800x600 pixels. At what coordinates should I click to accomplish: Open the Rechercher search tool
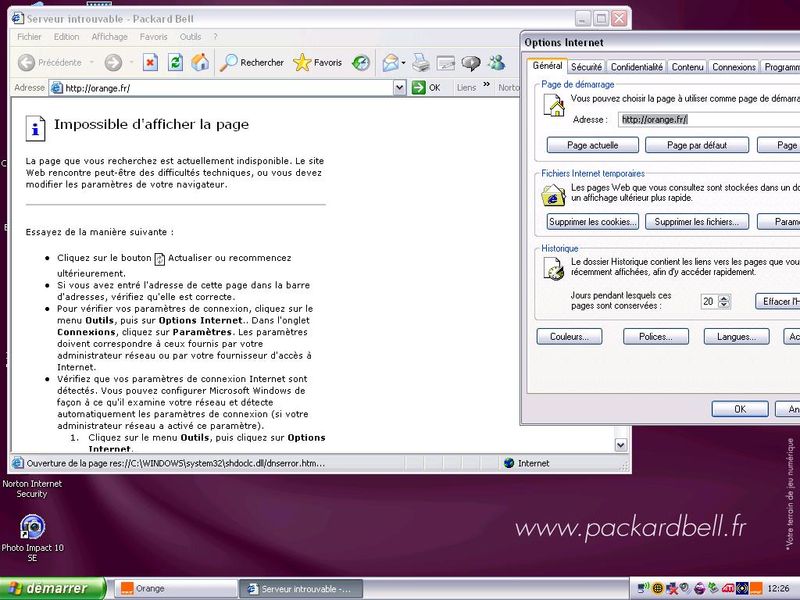(252, 62)
